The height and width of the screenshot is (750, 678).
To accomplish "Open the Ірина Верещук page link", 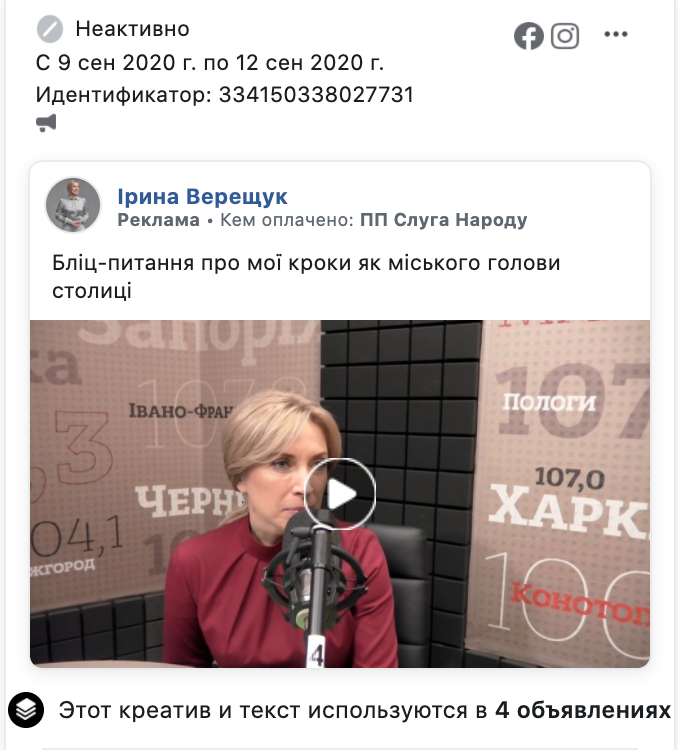I will [x=202, y=196].
